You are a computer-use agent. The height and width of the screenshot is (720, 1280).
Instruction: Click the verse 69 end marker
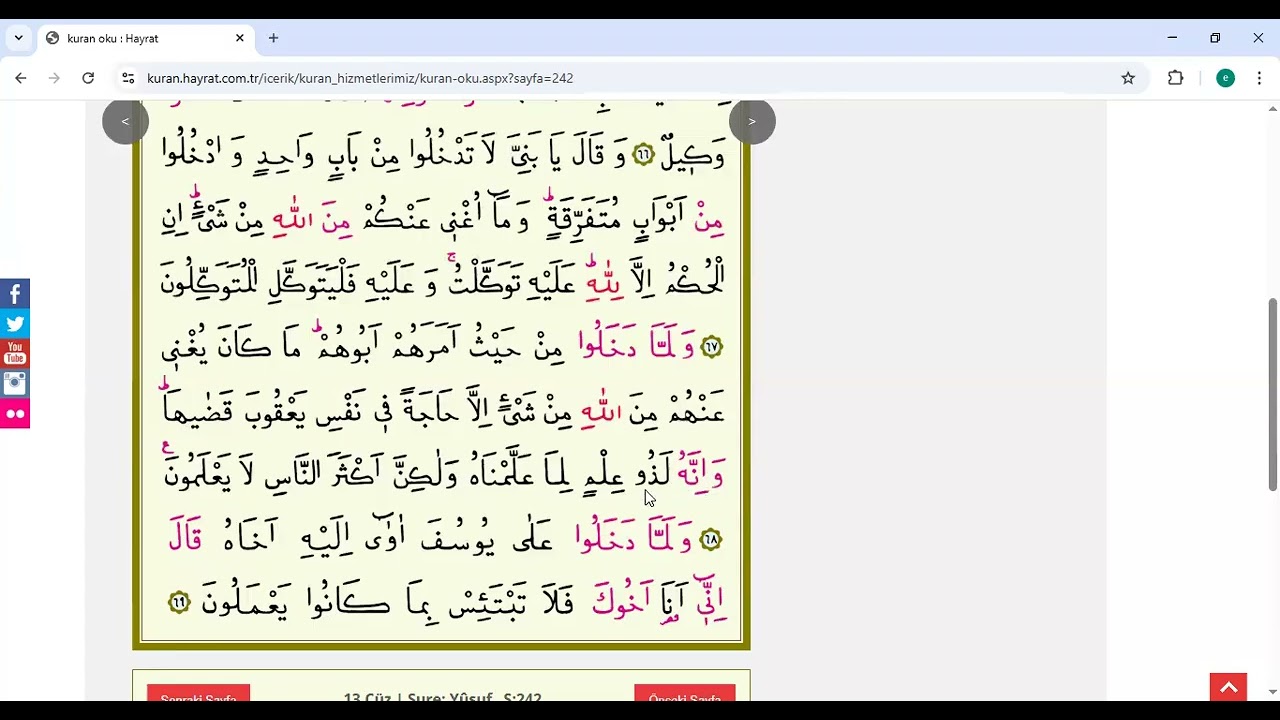[179, 602]
